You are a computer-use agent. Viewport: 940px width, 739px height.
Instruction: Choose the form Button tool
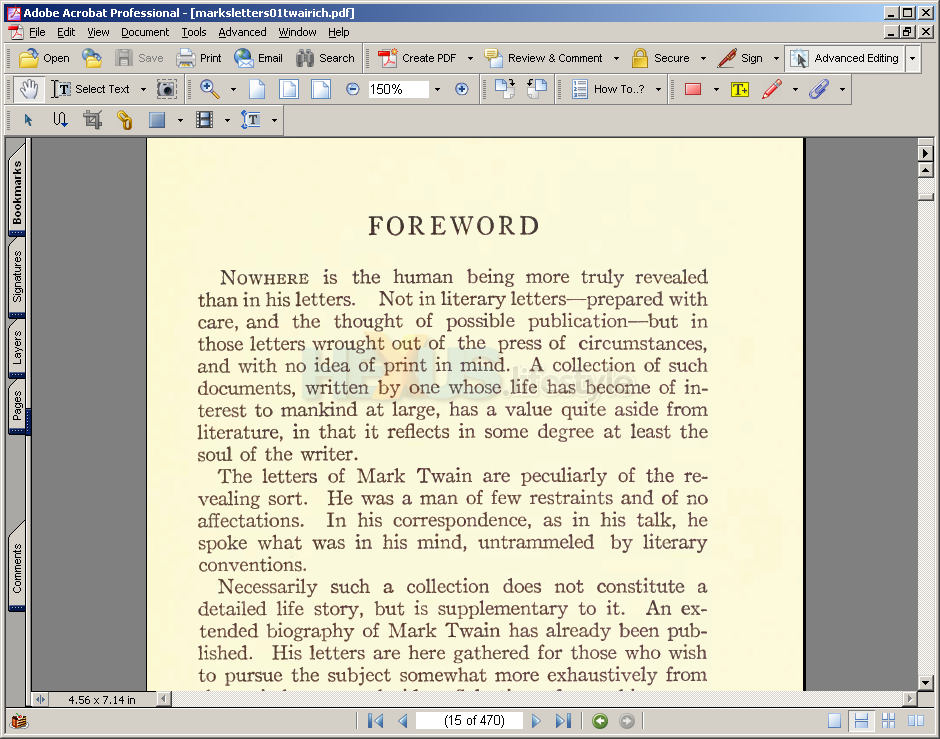[x=157, y=120]
